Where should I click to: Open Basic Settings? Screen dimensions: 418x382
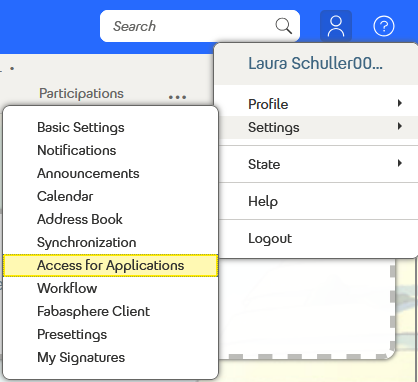point(111,127)
